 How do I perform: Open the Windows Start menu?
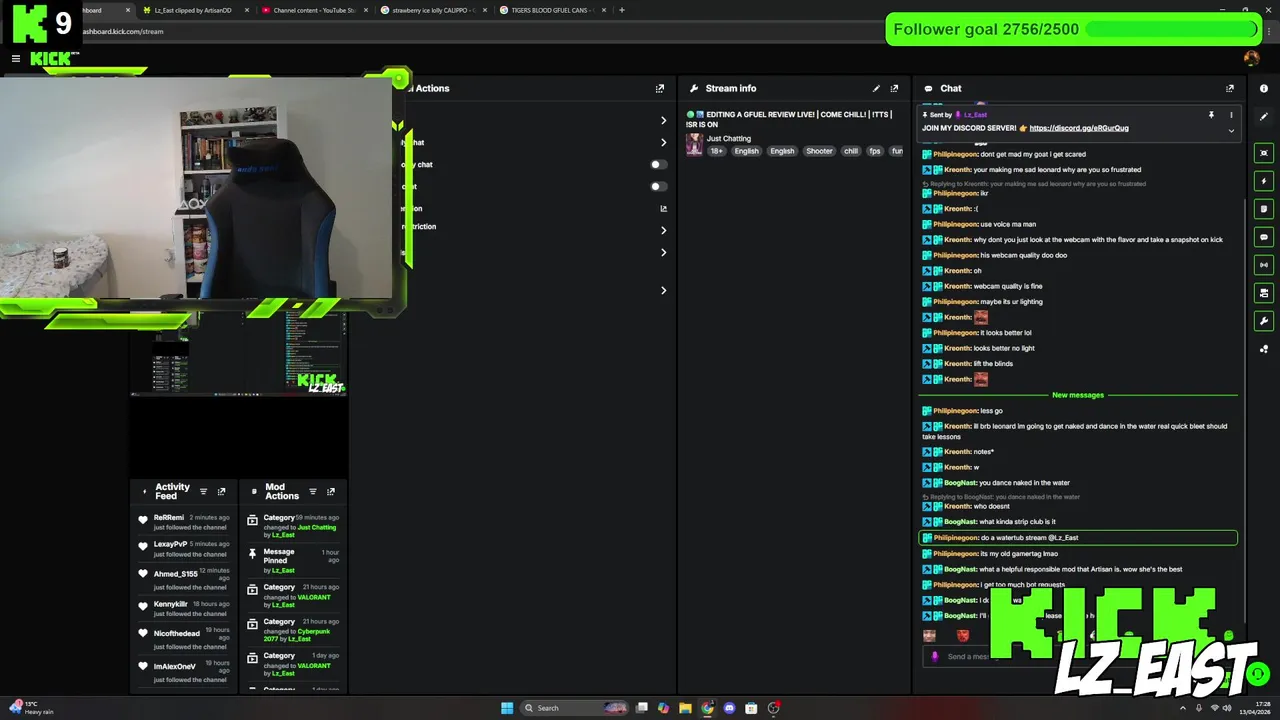tap(507, 708)
